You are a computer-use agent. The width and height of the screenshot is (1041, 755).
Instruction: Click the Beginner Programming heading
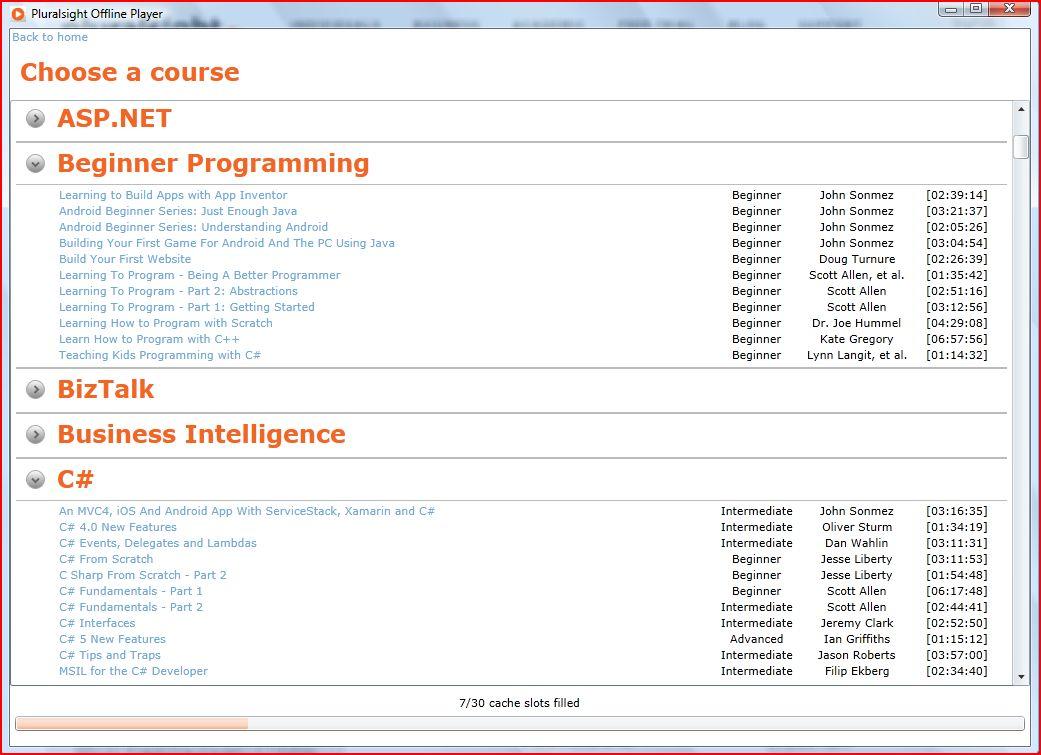213,163
